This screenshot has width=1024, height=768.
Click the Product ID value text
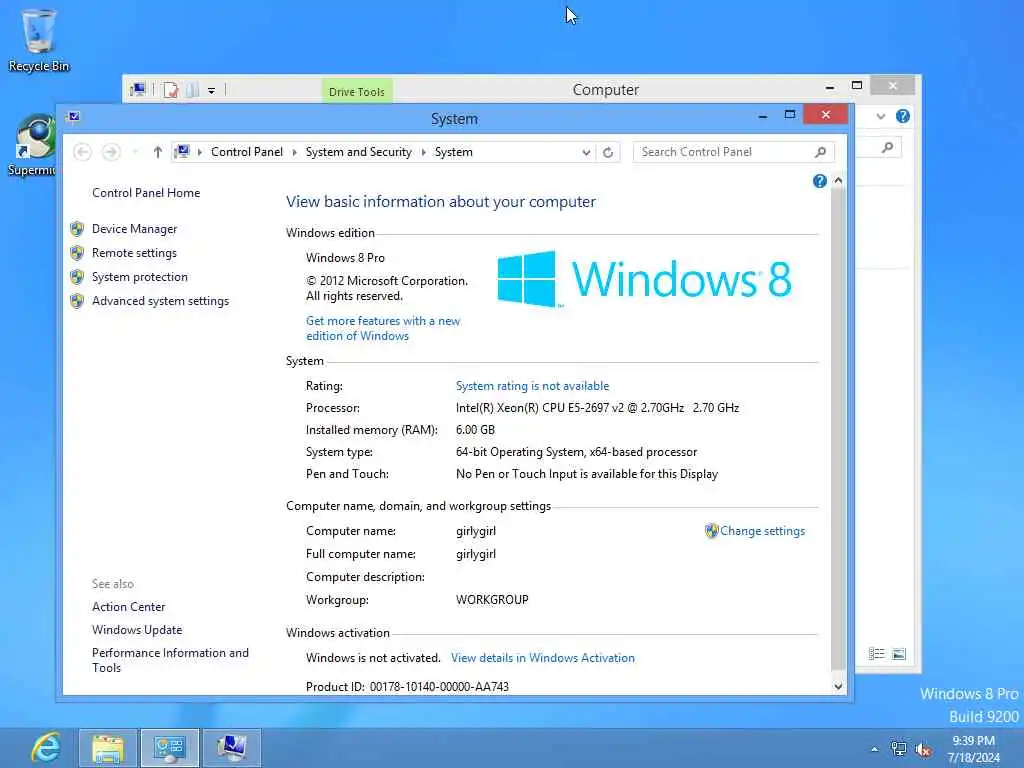439,686
